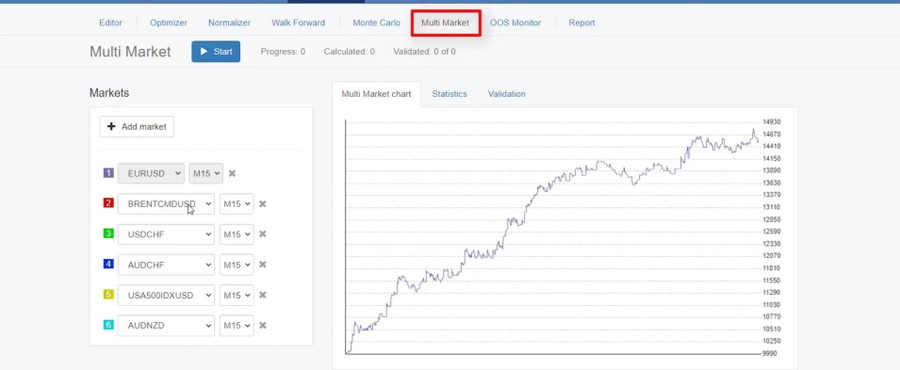Viewport: 900px width, 370px height.
Task: Remove the USA500IDXUSD market entry
Action: 262,295
